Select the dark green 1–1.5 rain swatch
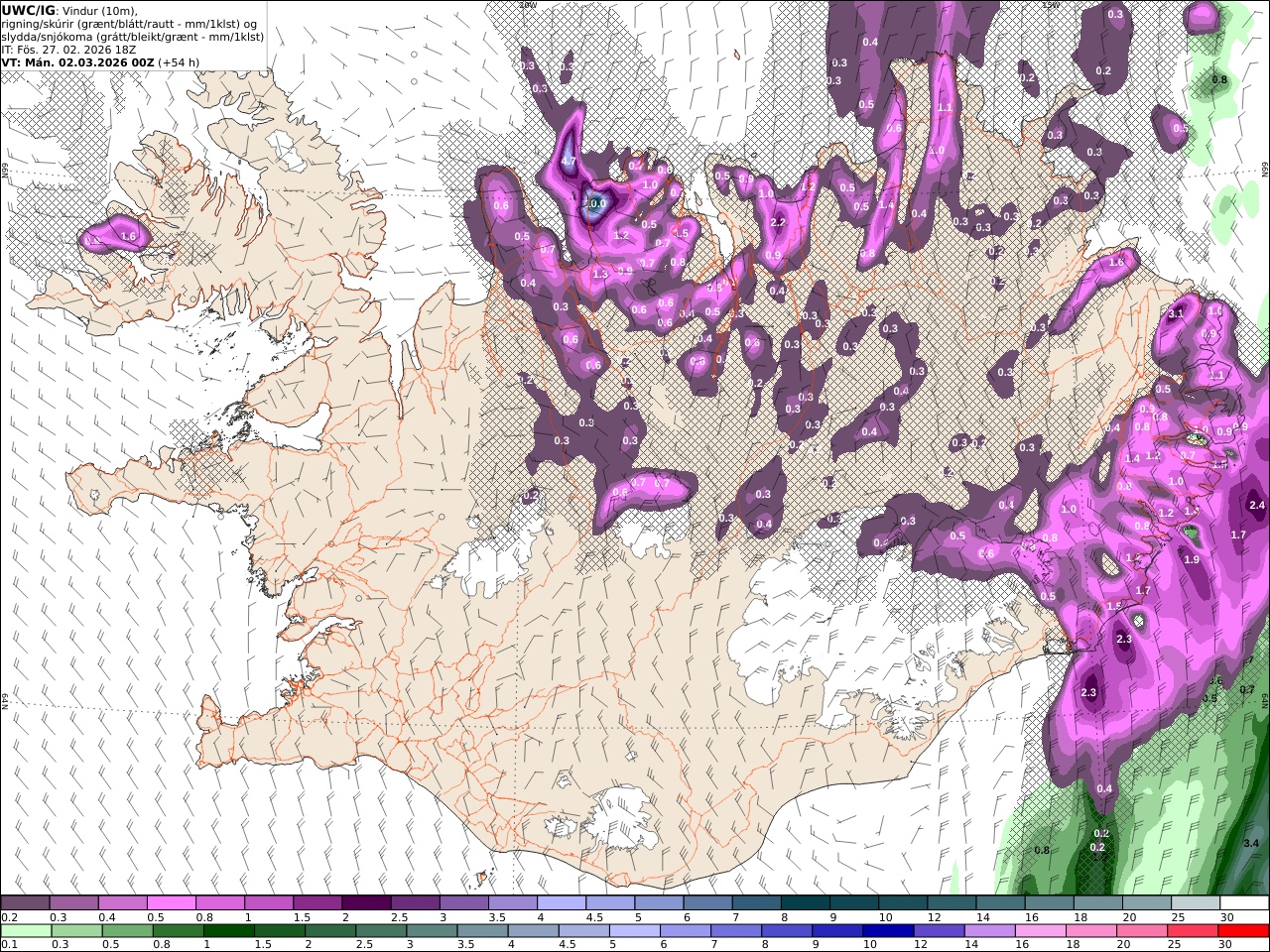 click(229, 931)
